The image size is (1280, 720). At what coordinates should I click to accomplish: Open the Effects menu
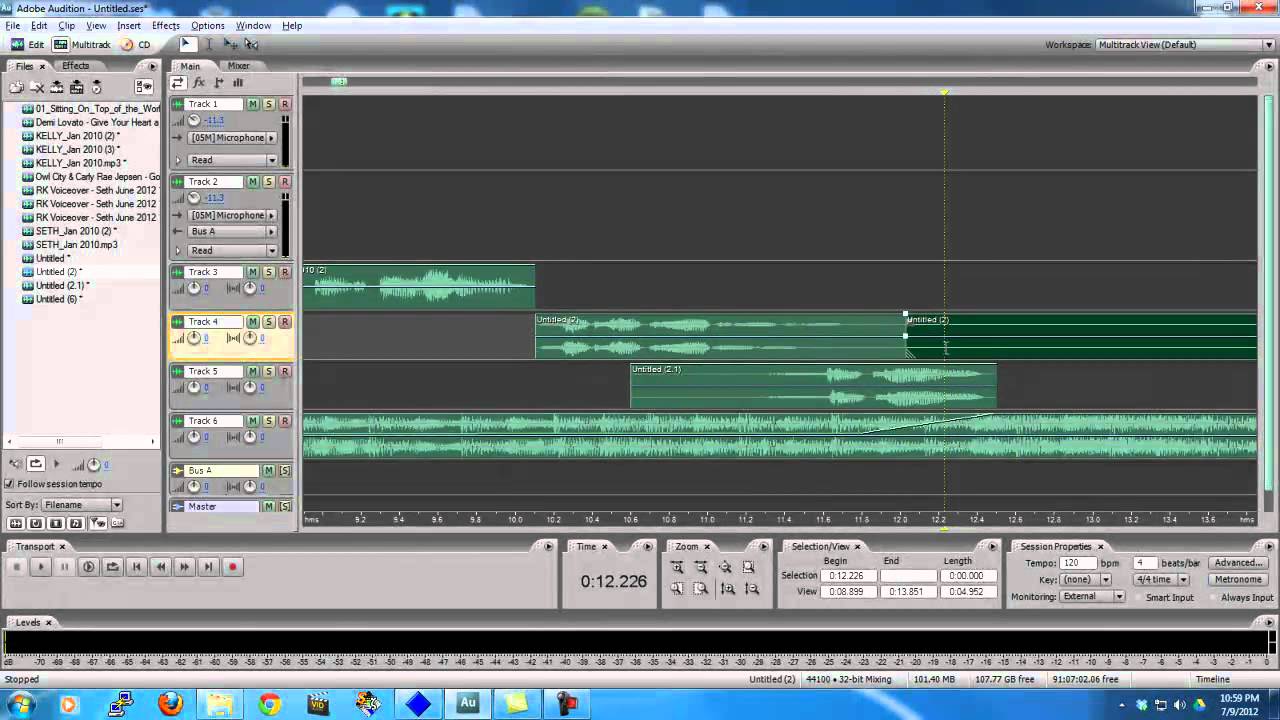(166, 26)
